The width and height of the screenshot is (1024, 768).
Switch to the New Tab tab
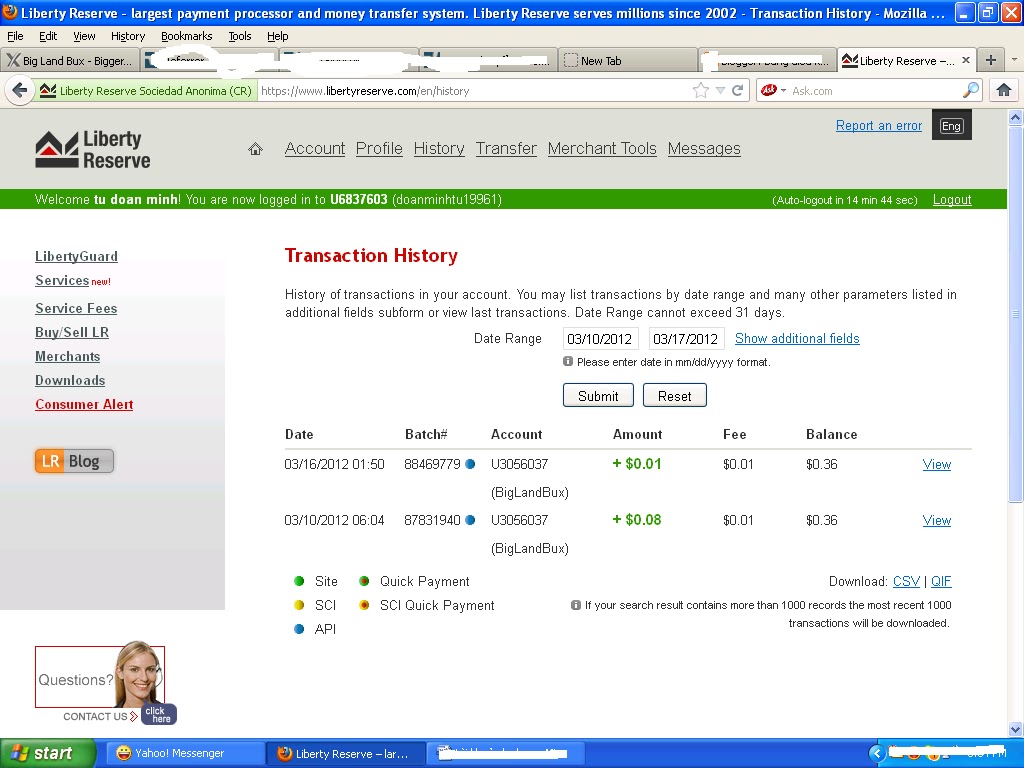coord(627,60)
